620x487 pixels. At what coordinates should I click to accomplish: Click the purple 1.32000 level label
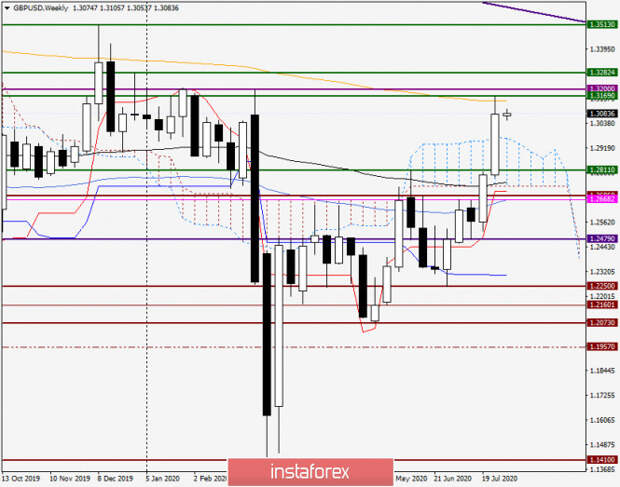click(x=603, y=89)
